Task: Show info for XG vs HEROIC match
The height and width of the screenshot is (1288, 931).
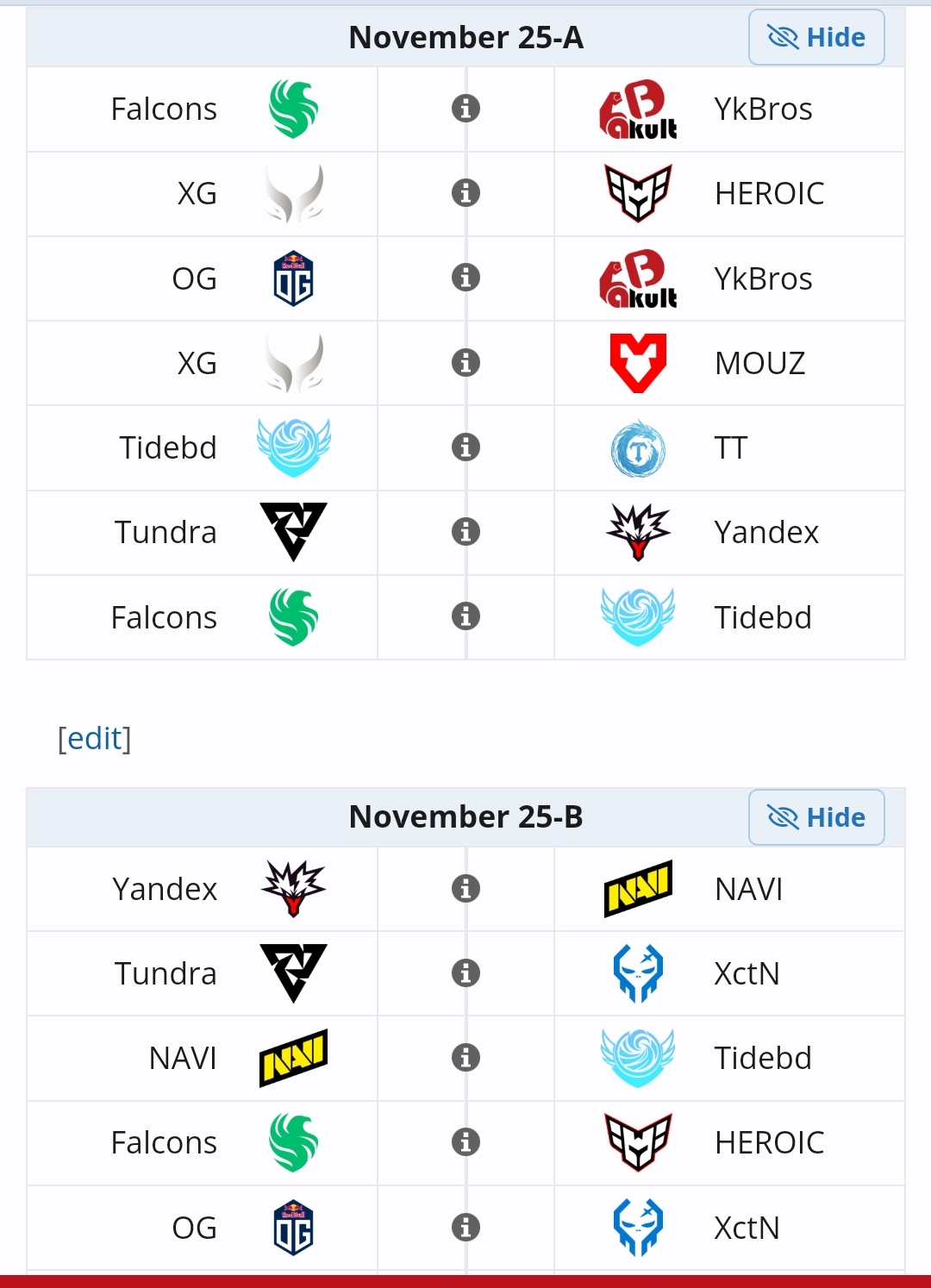Action: (x=465, y=193)
